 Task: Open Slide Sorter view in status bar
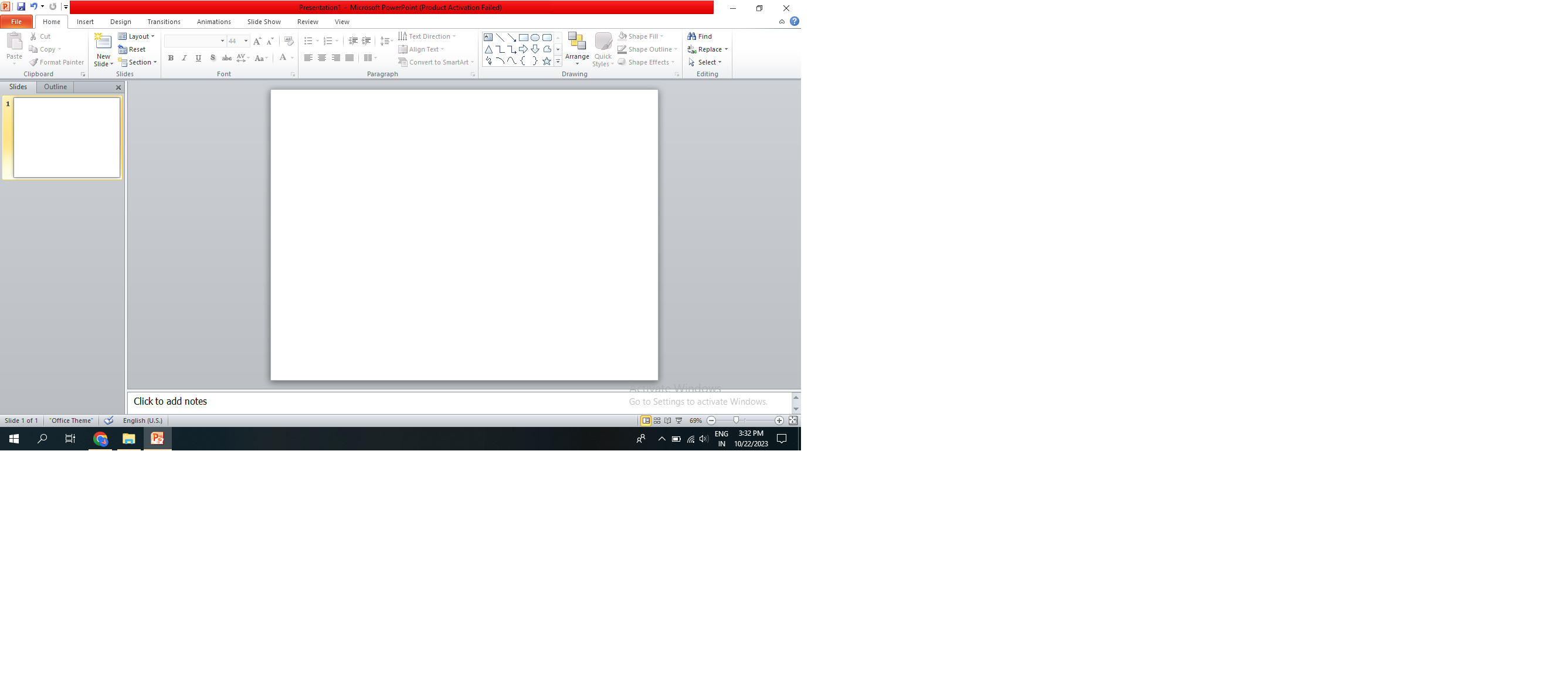coord(657,421)
